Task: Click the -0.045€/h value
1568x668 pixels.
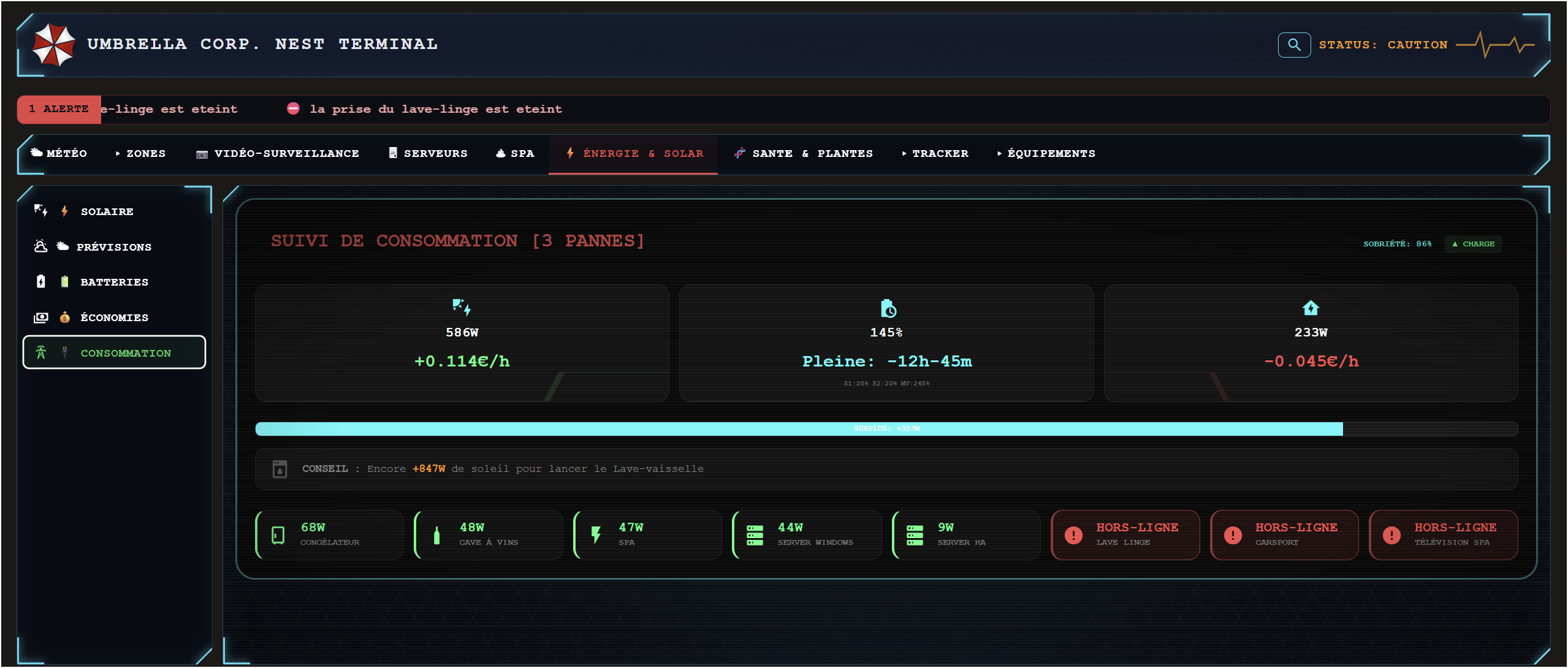Action: [1311, 362]
